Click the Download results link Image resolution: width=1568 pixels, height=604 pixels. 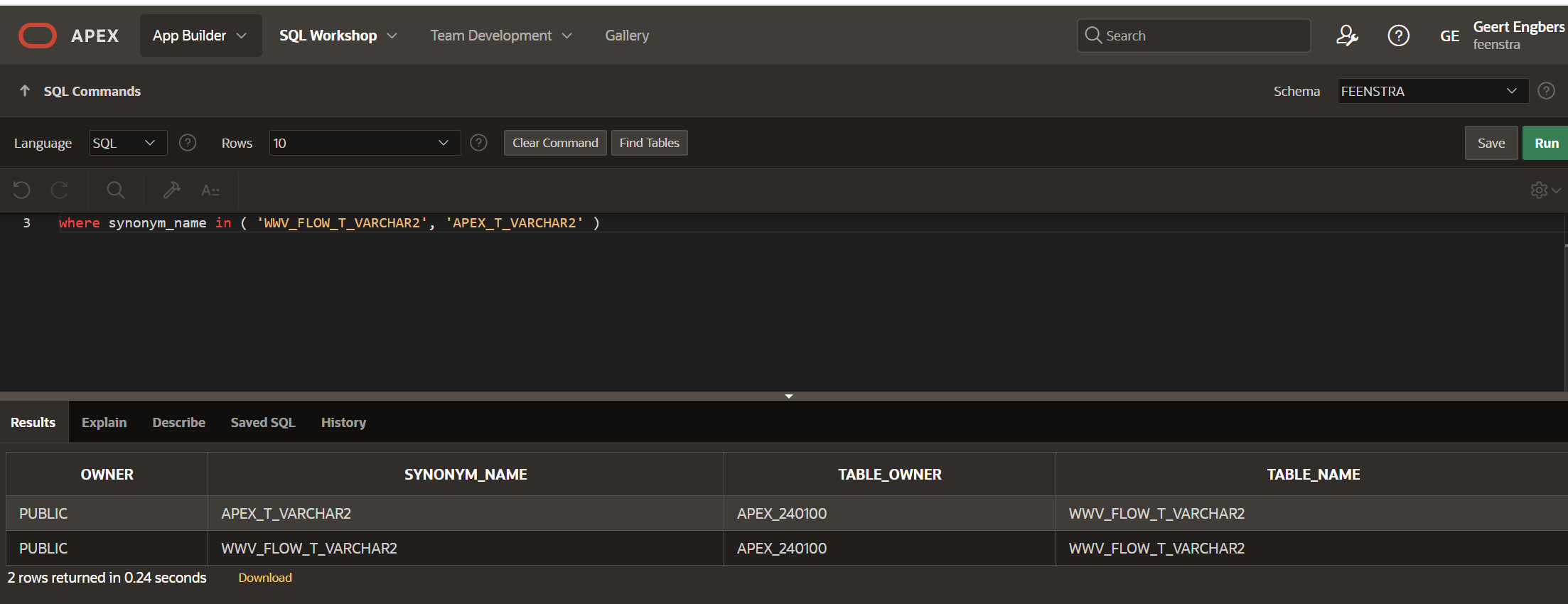coord(265,578)
